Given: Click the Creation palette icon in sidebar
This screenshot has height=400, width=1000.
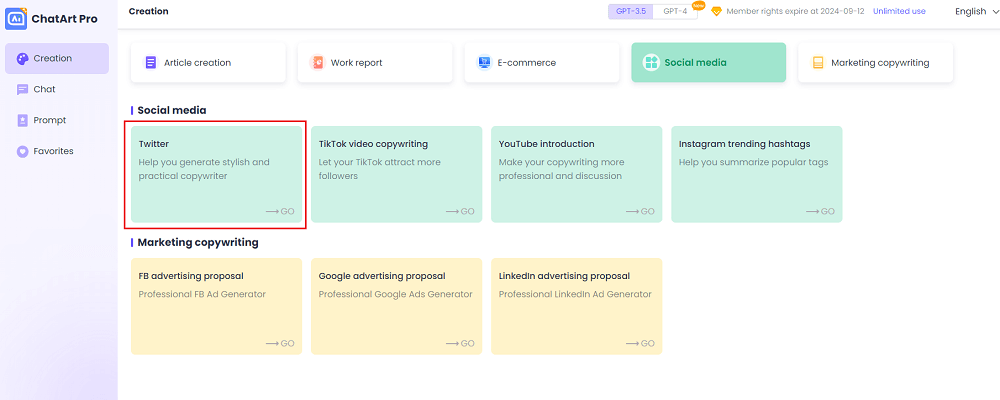Looking at the screenshot, I should pos(22,58).
